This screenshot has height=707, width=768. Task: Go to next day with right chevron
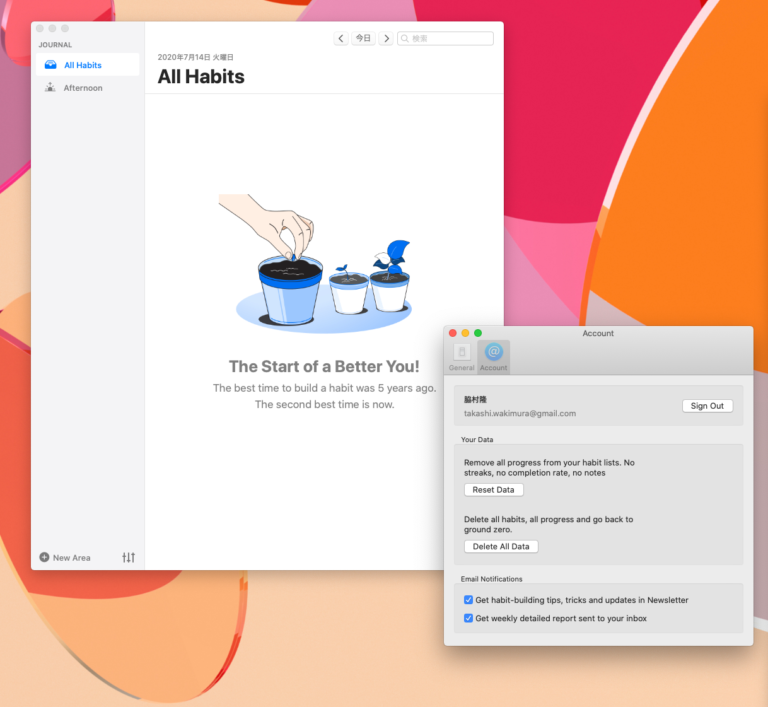pos(386,38)
